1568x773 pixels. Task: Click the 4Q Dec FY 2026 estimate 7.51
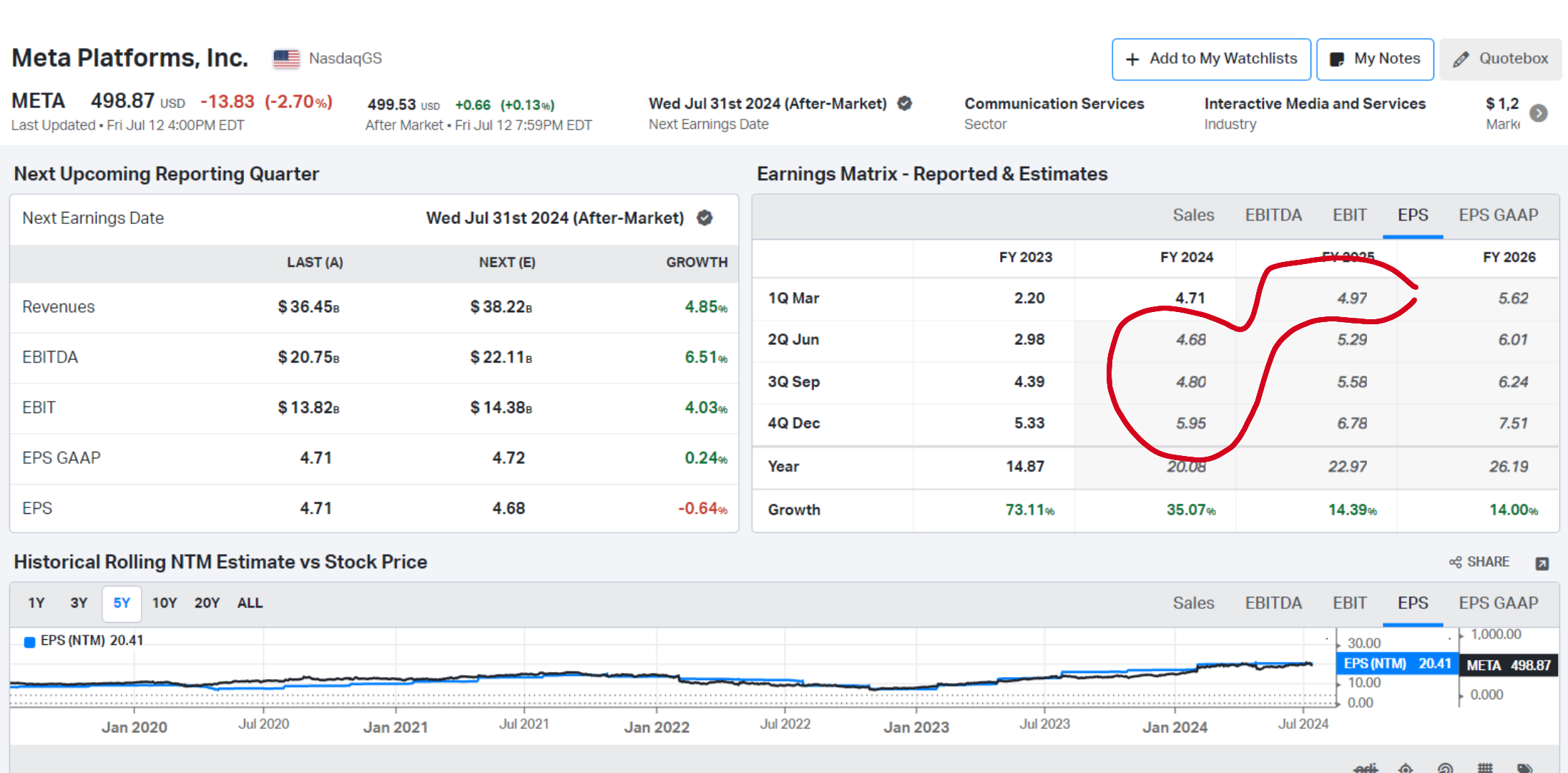pos(1513,424)
